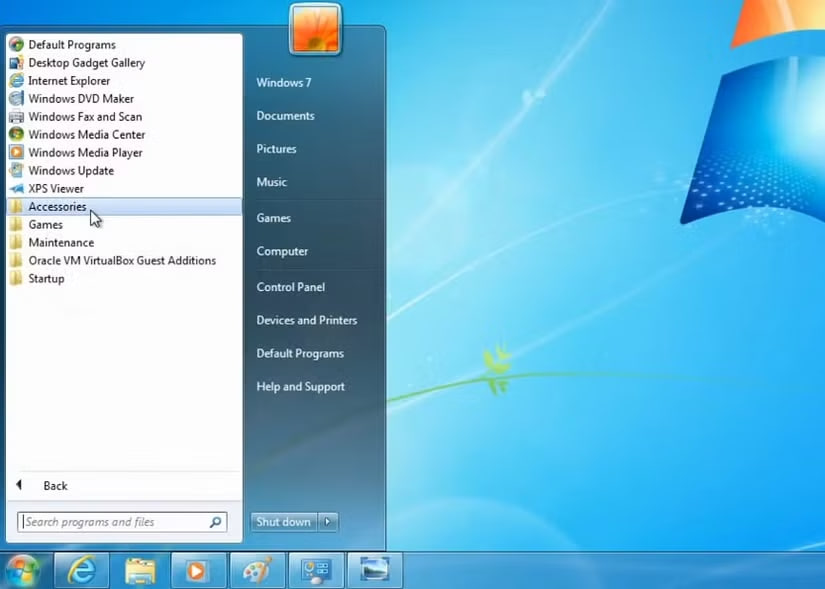The width and height of the screenshot is (825, 589).
Task: Click the Windows Update icon
Action: (16, 170)
